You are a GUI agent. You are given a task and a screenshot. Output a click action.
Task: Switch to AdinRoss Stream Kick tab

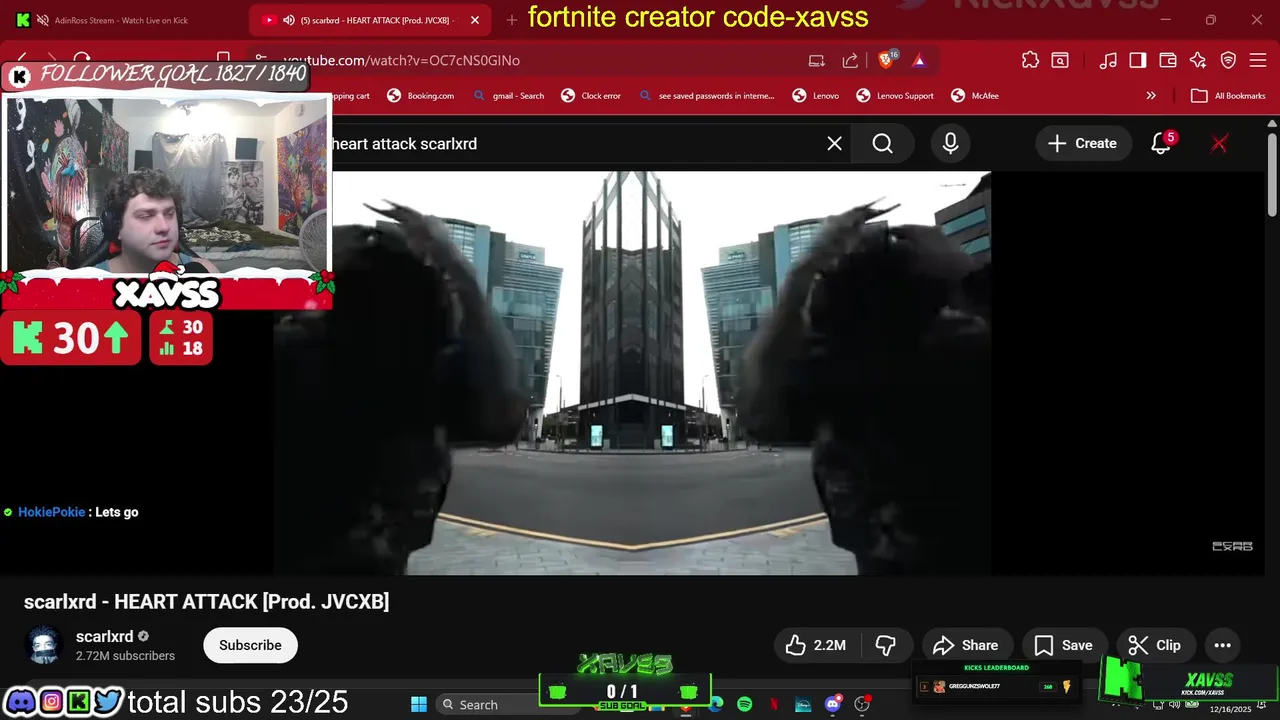(120, 20)
